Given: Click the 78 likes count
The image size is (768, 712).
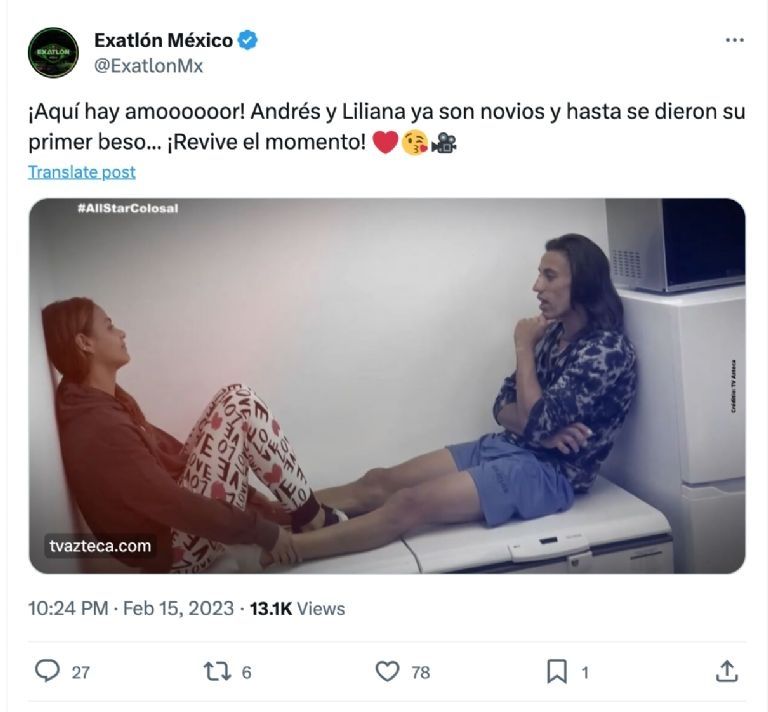Looking at the screenshot, I should [421, 672].
